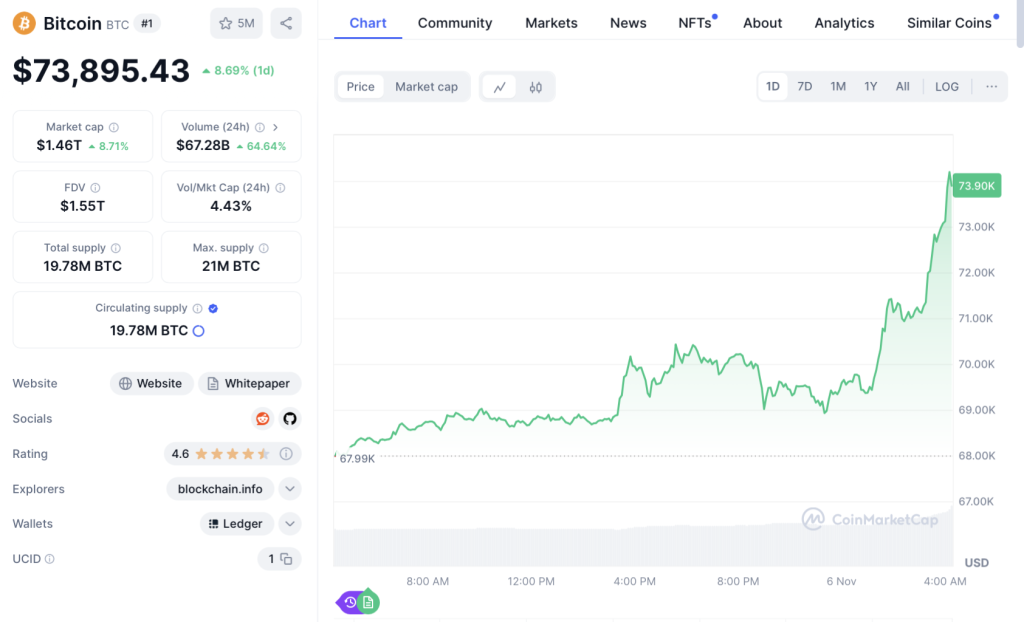
Task: Click the circulating supply progress ring icon
Action: coord(199,331)
